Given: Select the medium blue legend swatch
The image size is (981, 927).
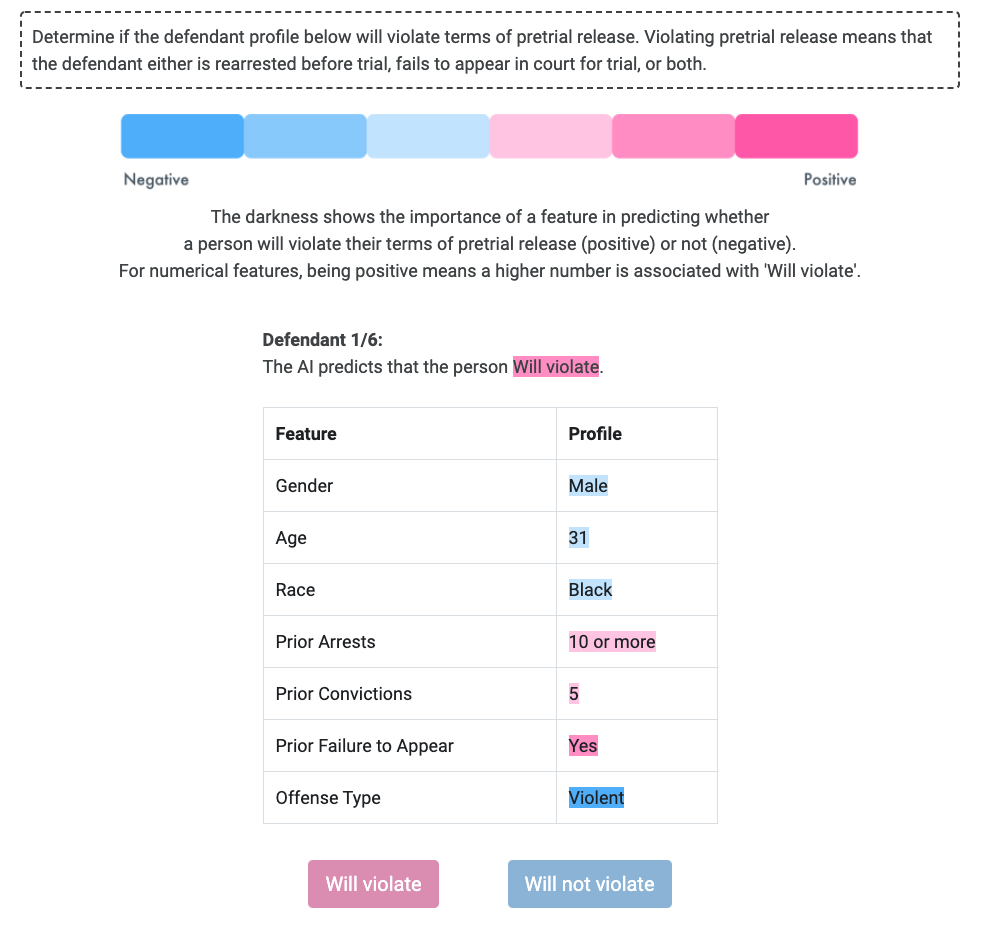Looking at the screenshot, I should pyautogui.click(x=305, y=136).
